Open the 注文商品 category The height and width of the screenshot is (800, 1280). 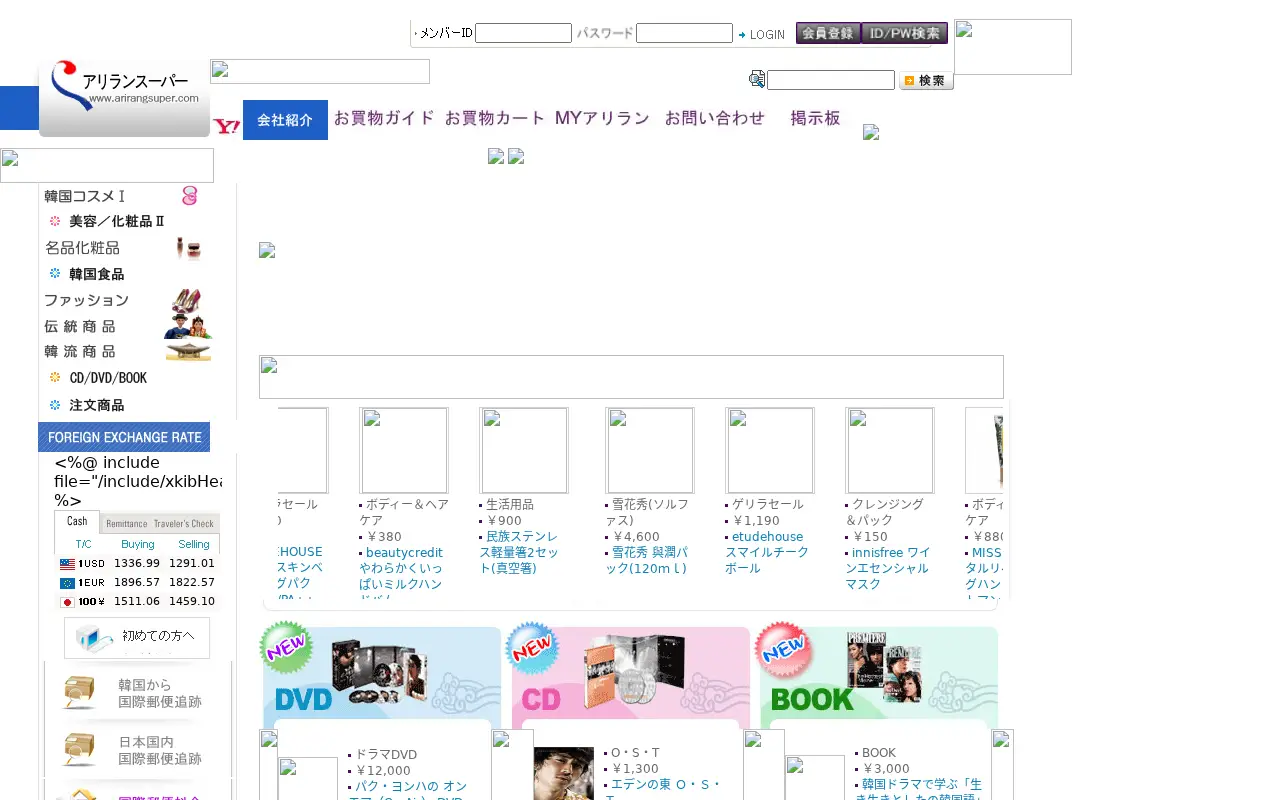click(x=124, y=405)
